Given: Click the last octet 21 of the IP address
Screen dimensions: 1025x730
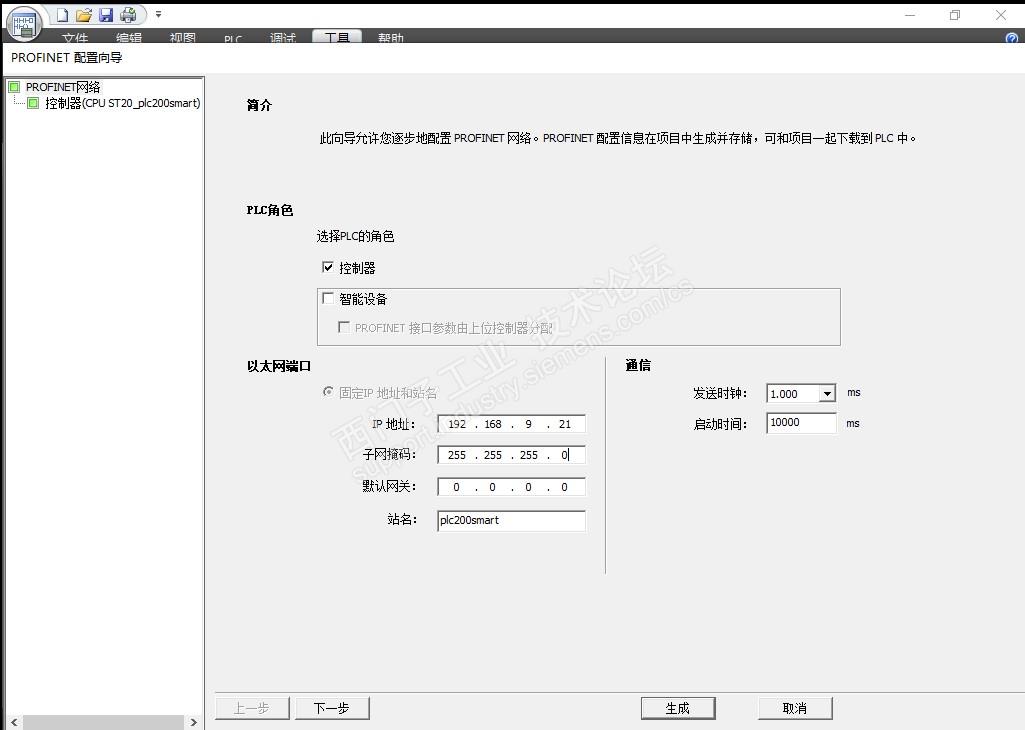Looking at the screenshot, I should [565, 424].
